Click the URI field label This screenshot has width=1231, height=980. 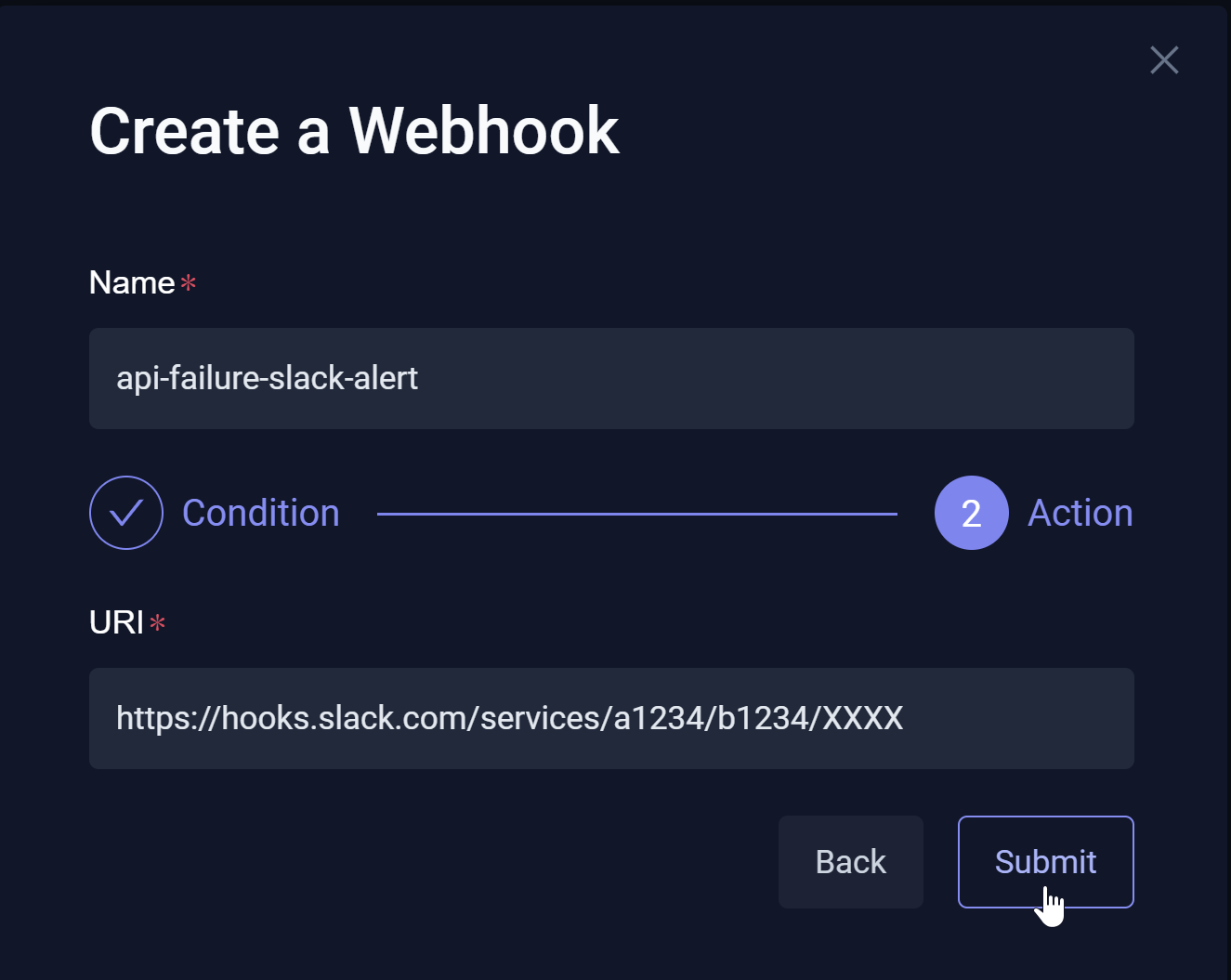[116, 622]
